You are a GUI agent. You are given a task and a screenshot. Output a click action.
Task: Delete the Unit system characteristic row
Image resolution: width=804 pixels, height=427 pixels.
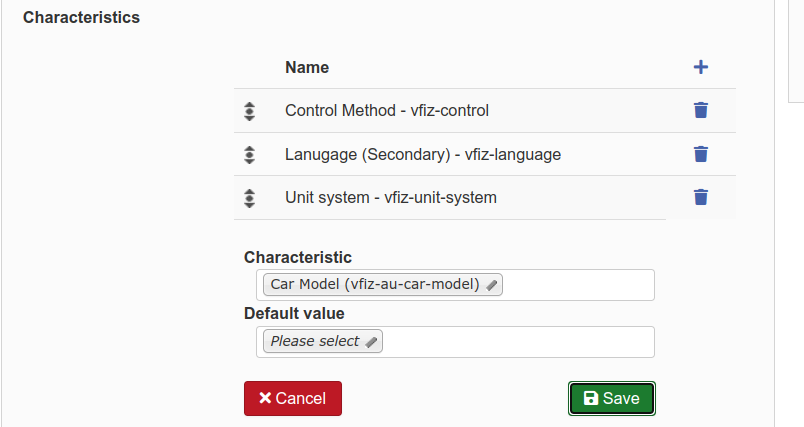pyautogui.click(x=701, y=197)
